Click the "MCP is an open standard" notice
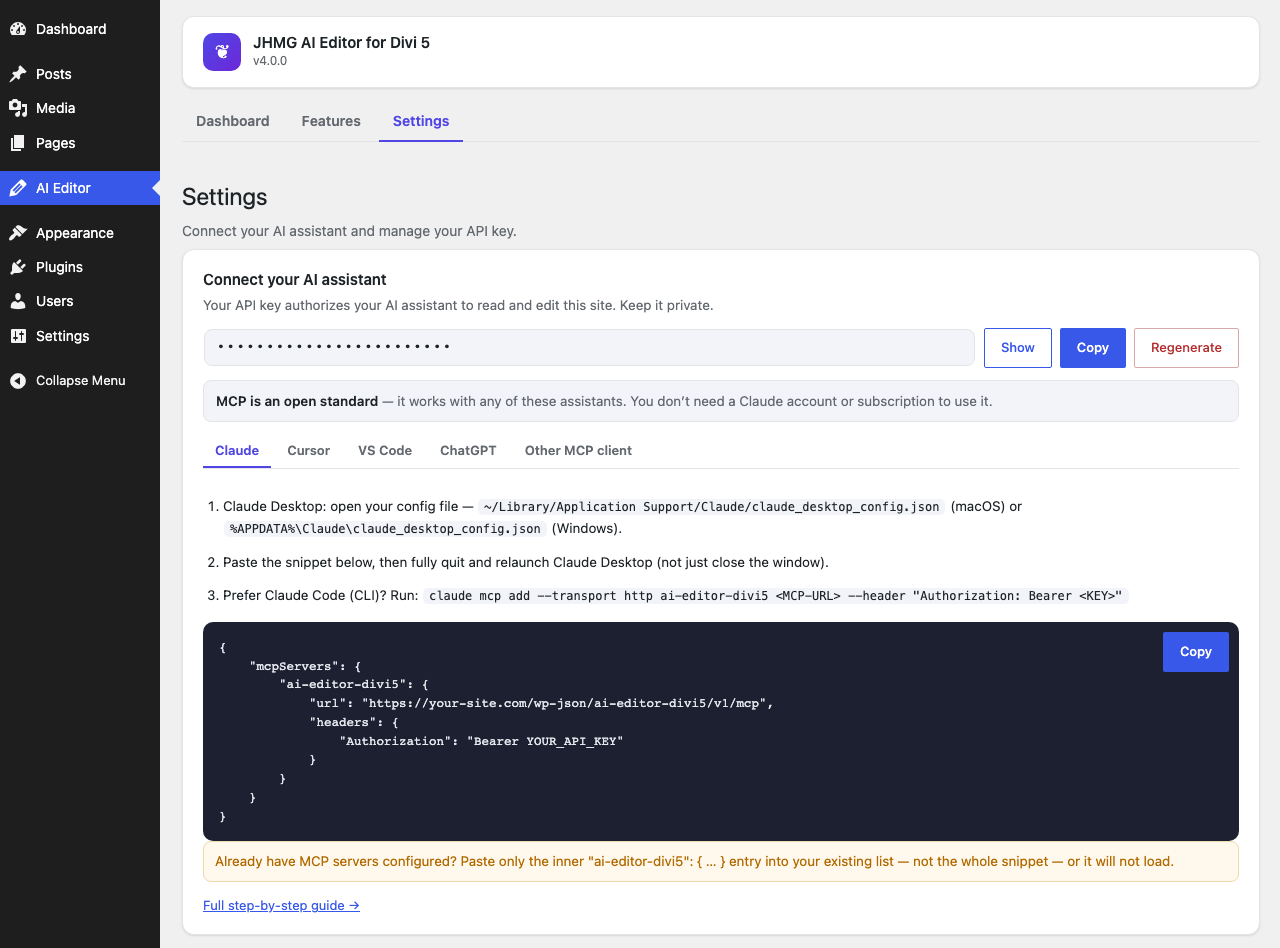 click(721, 401)
